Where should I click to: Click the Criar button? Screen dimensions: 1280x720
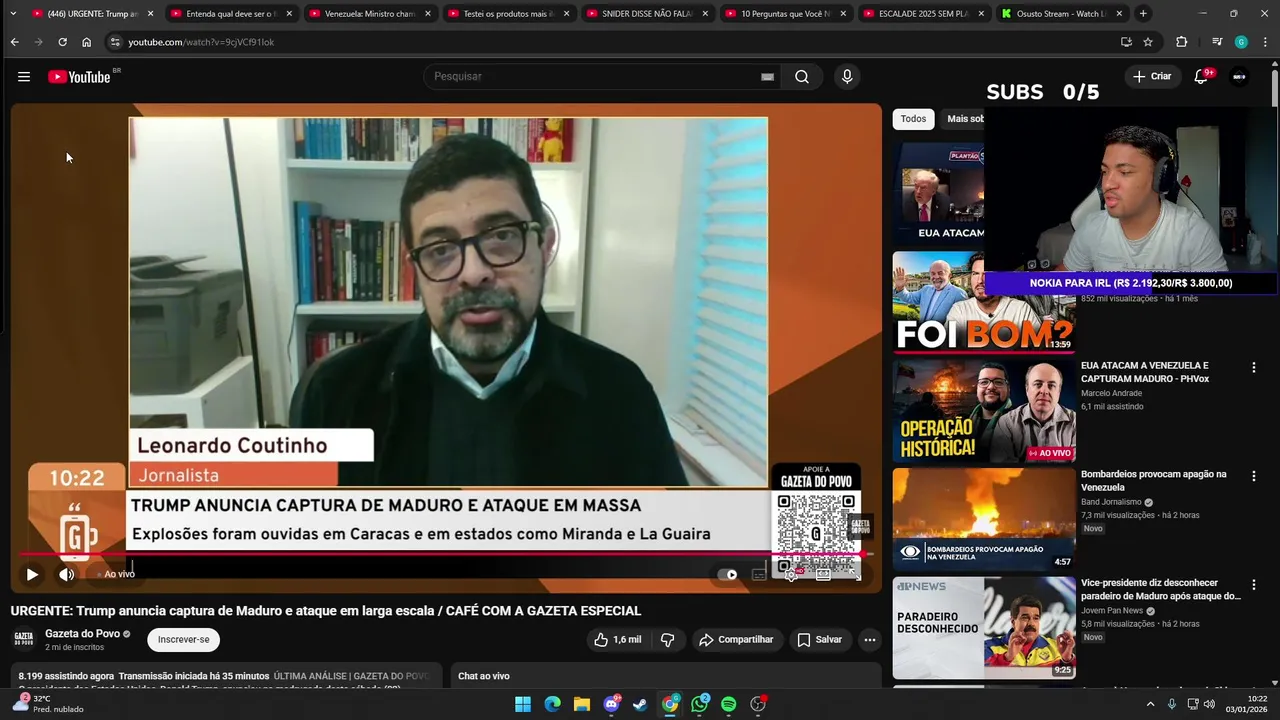click(1151, 76)
